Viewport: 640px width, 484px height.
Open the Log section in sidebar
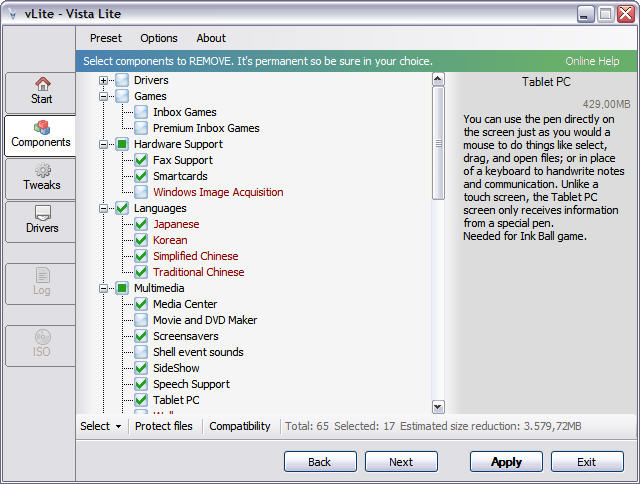[40, 284]
